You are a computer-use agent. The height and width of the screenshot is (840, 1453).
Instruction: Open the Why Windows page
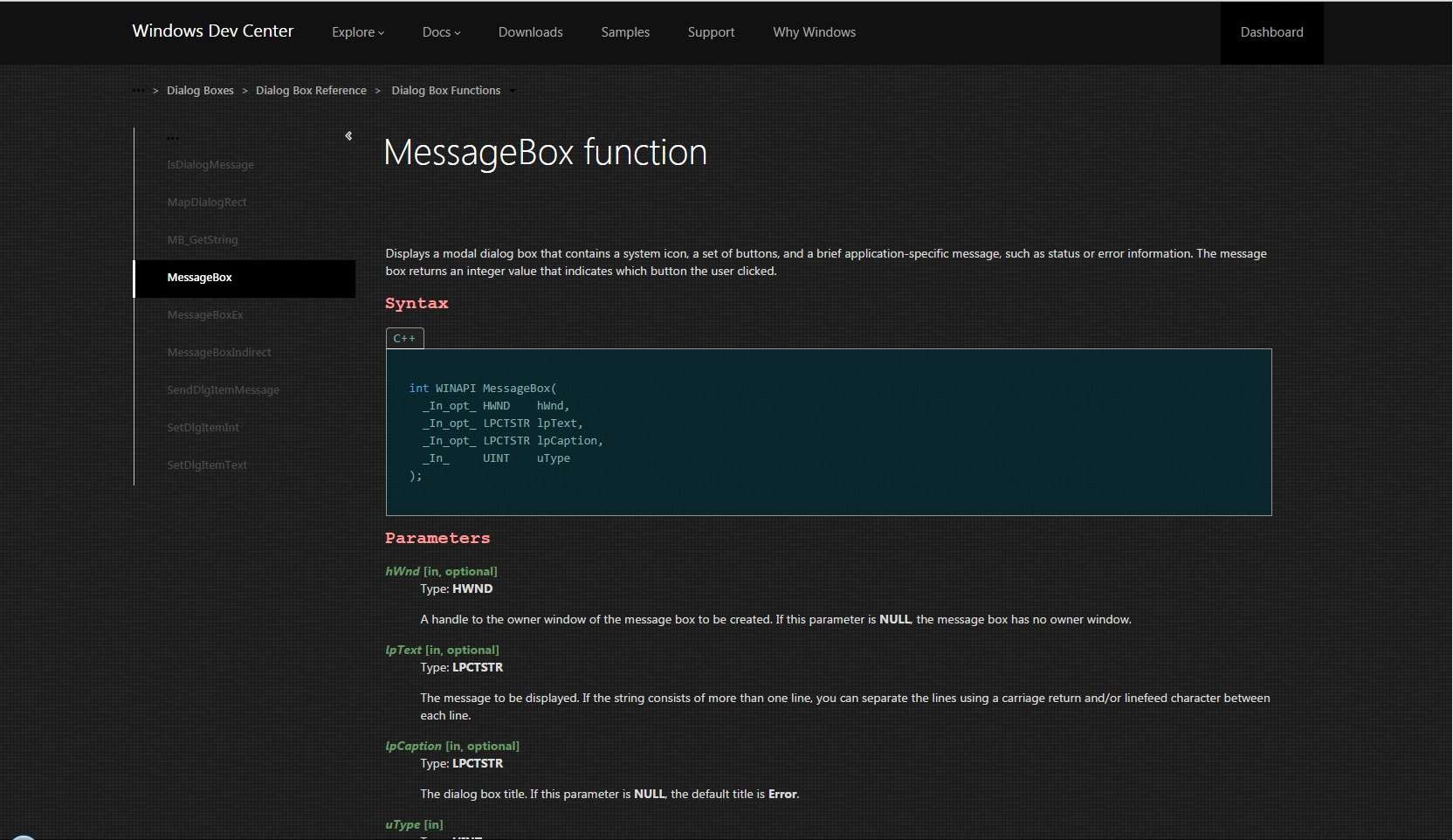click(814, 32)
